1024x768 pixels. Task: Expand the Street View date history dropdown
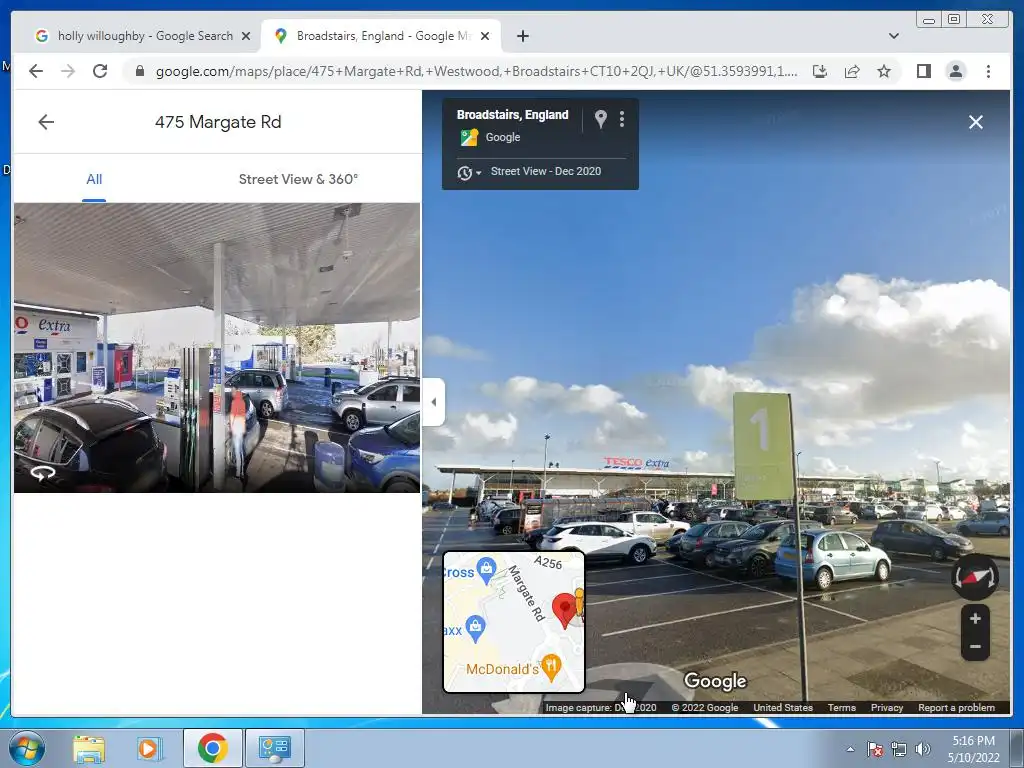pos(469,172)
